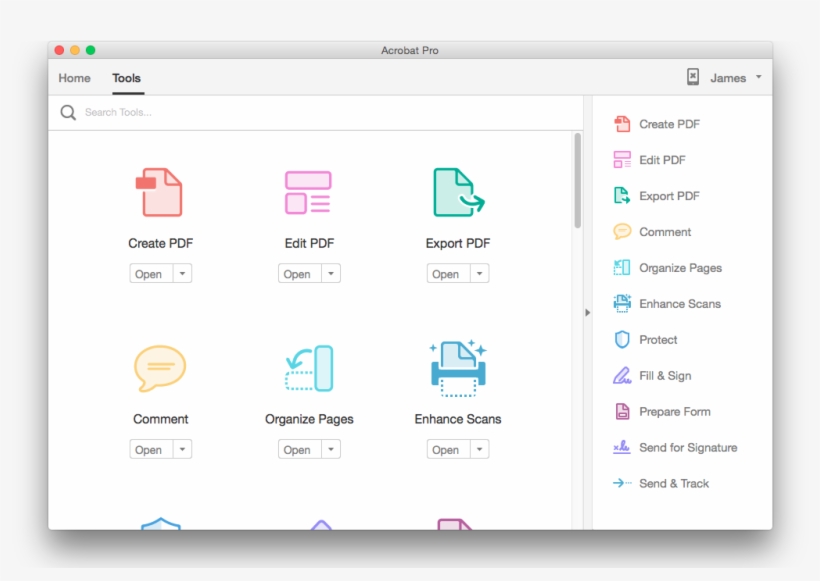
Task: Collapse the right tools pane arrow
Action: 587,312
